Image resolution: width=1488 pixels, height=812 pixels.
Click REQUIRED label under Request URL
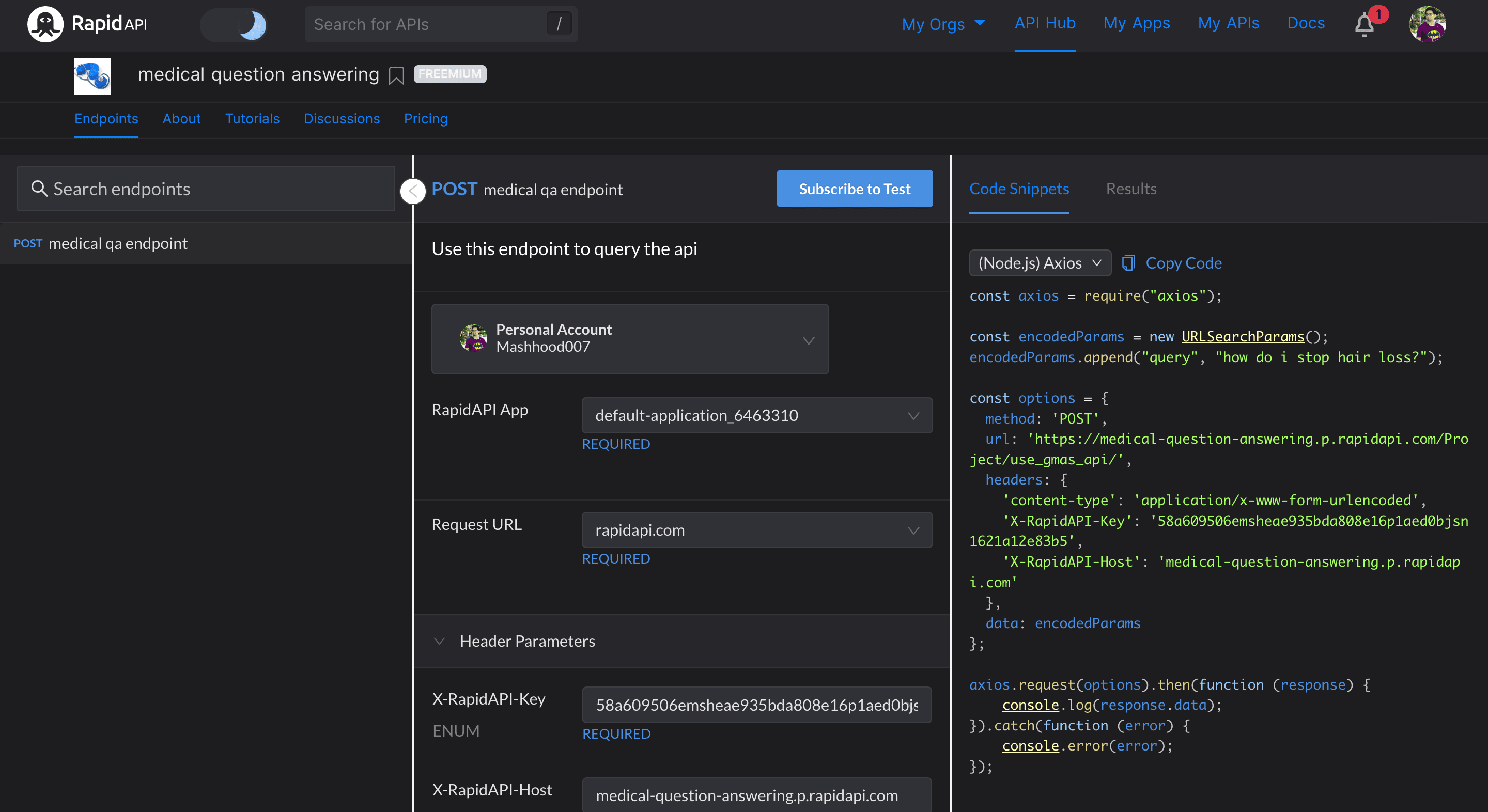[x=616, y=558]
